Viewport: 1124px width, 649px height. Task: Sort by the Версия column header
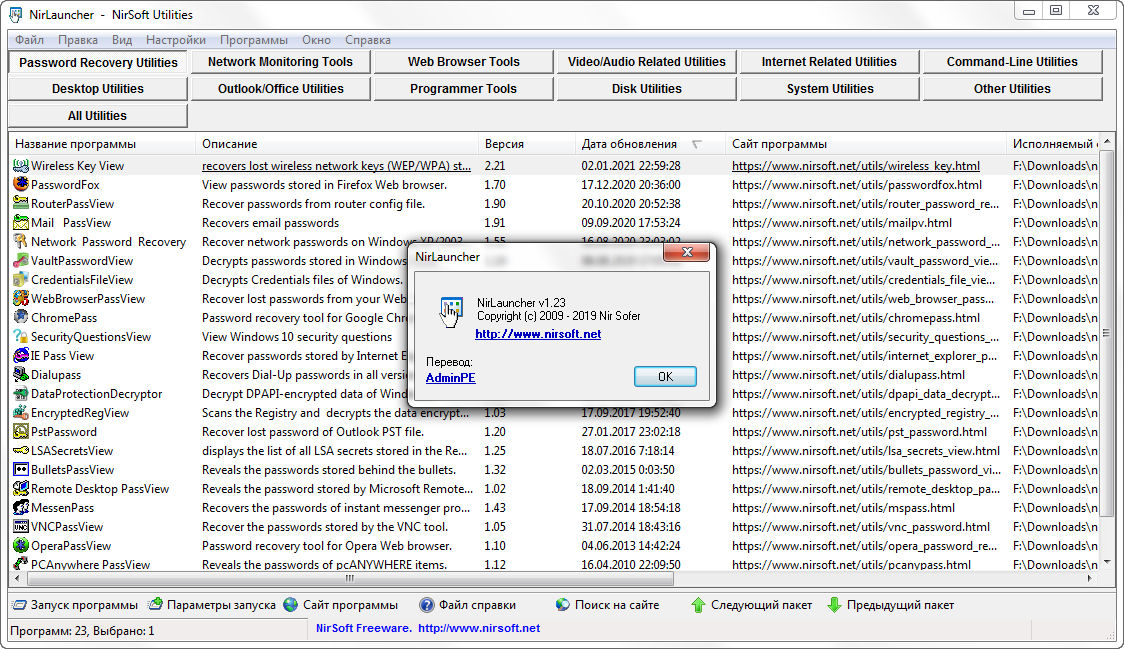(504, 144)
